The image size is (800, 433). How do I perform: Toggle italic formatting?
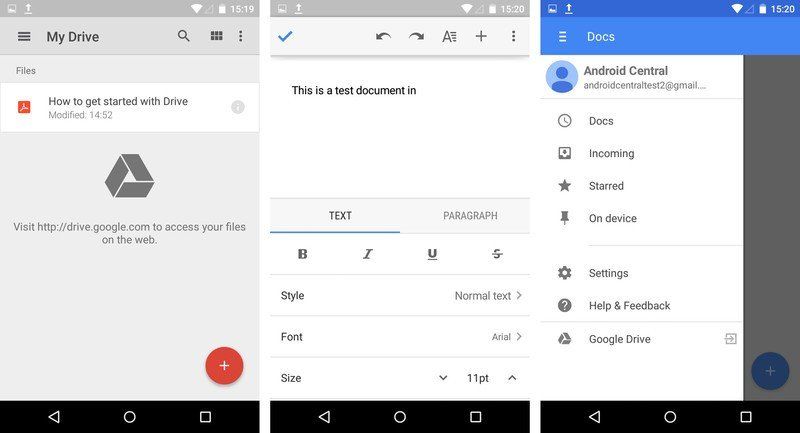point(367,254)
